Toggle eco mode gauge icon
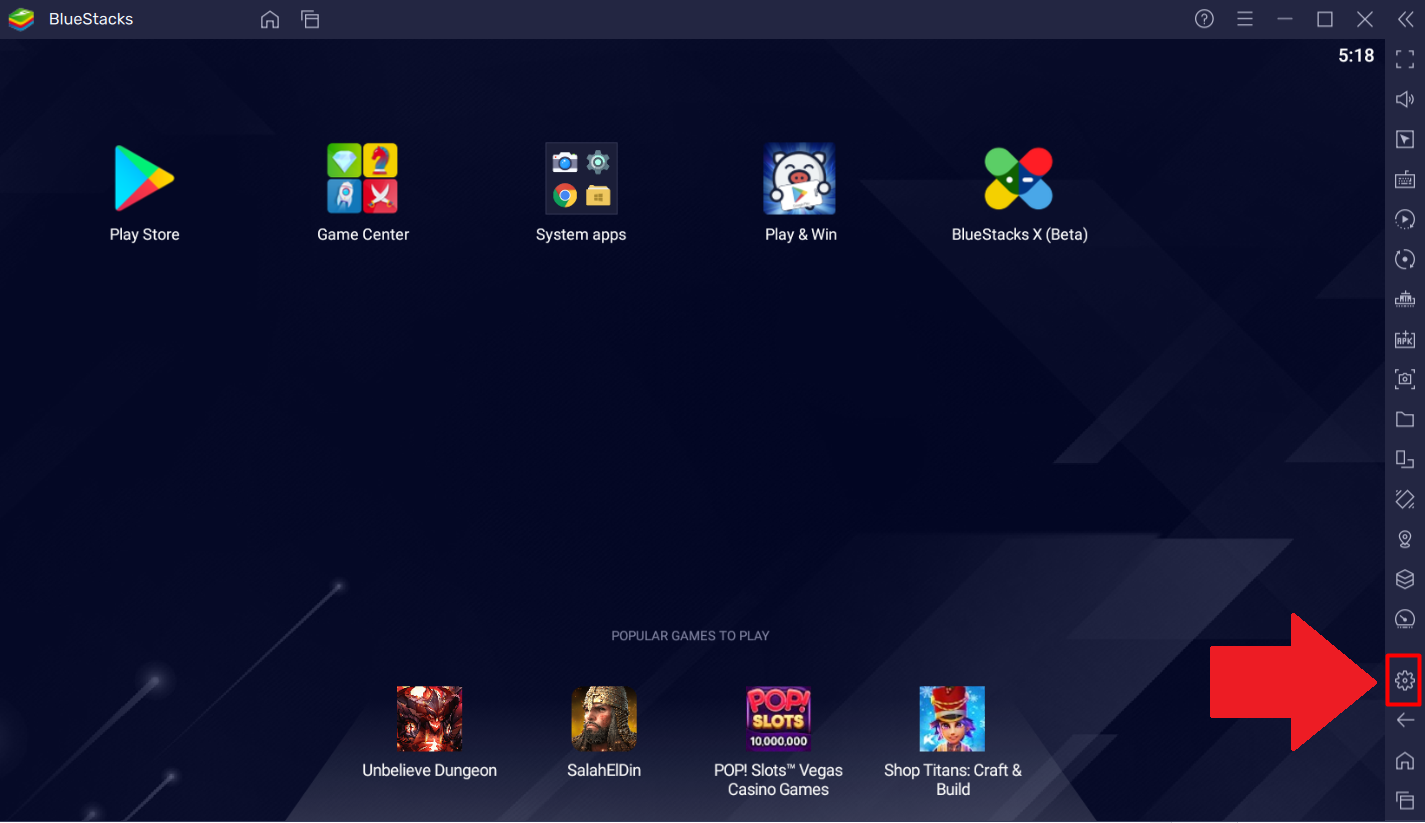The width and height of the screenshot is (1425, 823). coord(1405,619)
